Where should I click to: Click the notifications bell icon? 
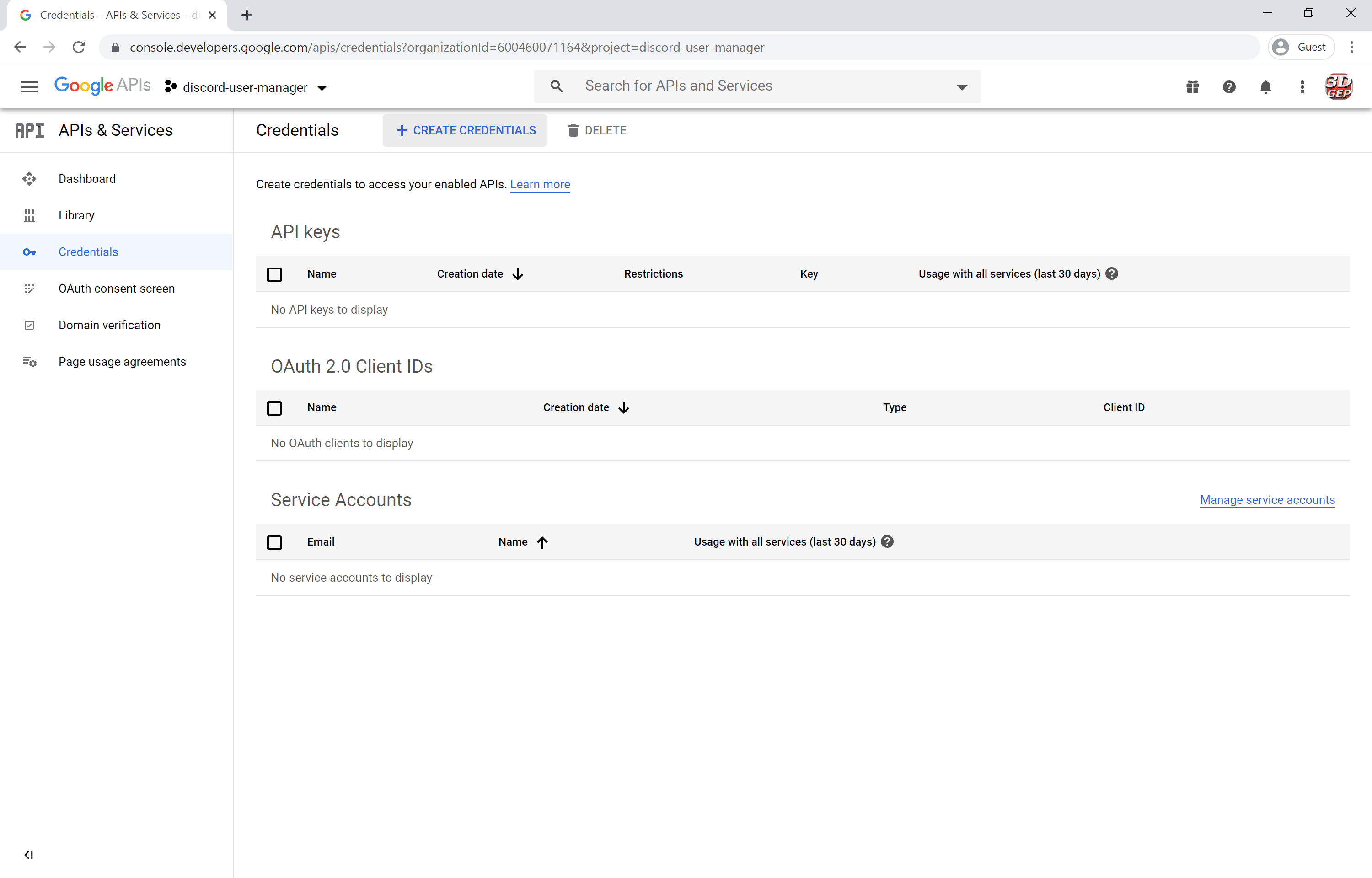[x=1265, y=87]
